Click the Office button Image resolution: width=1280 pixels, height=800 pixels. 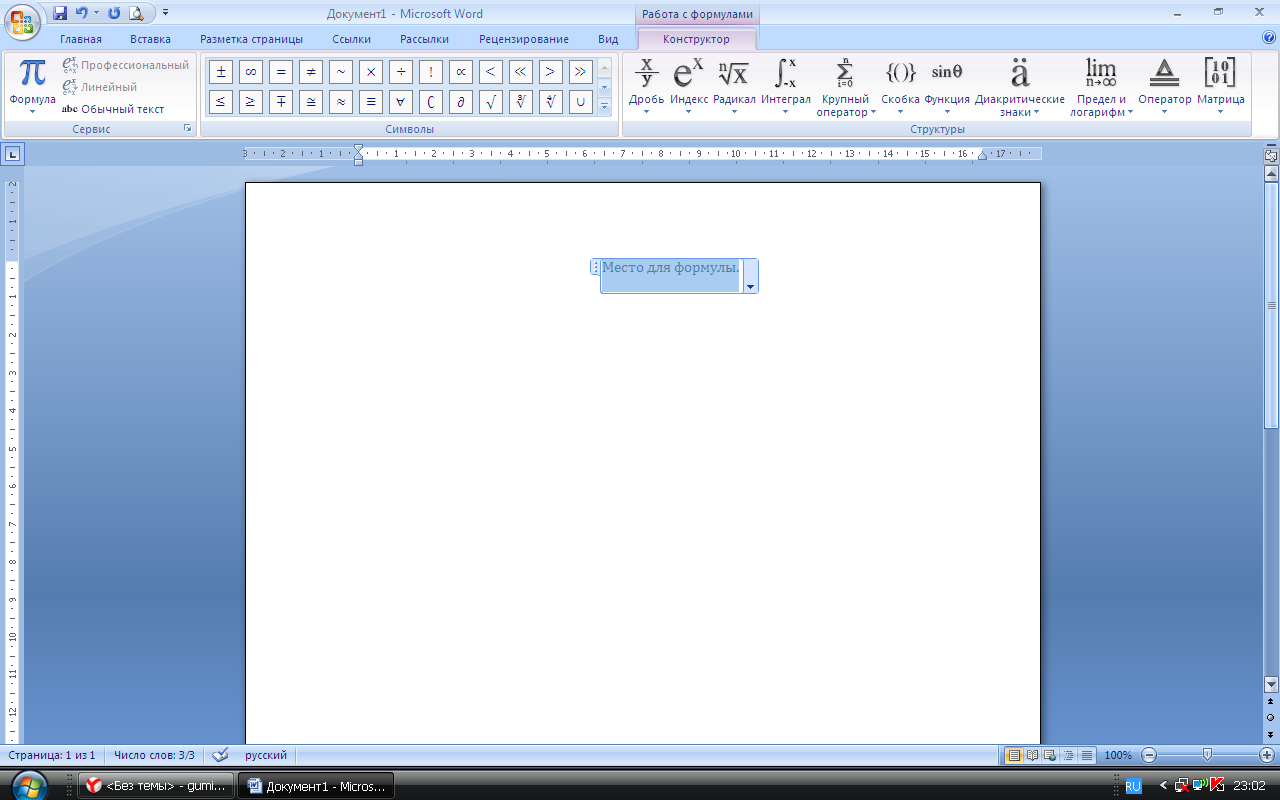pos(21,22)
